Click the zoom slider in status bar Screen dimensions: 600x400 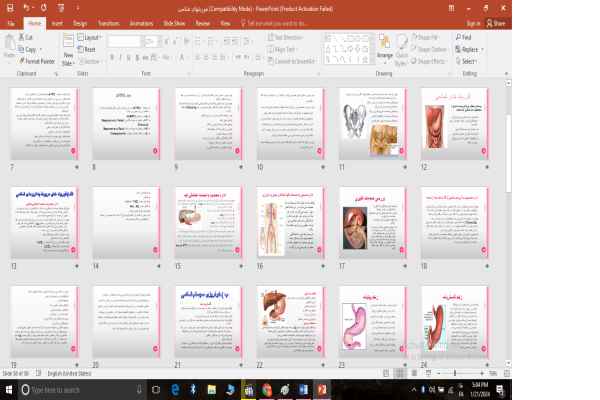coord(455,374)
